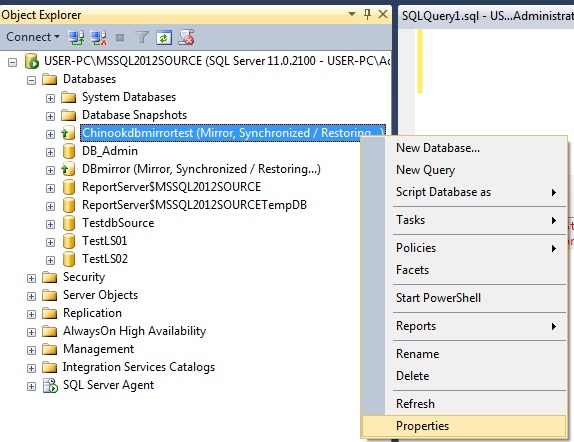Expand the Management folder
This screenshot has width=574, height=442.
tap(31, 350)
